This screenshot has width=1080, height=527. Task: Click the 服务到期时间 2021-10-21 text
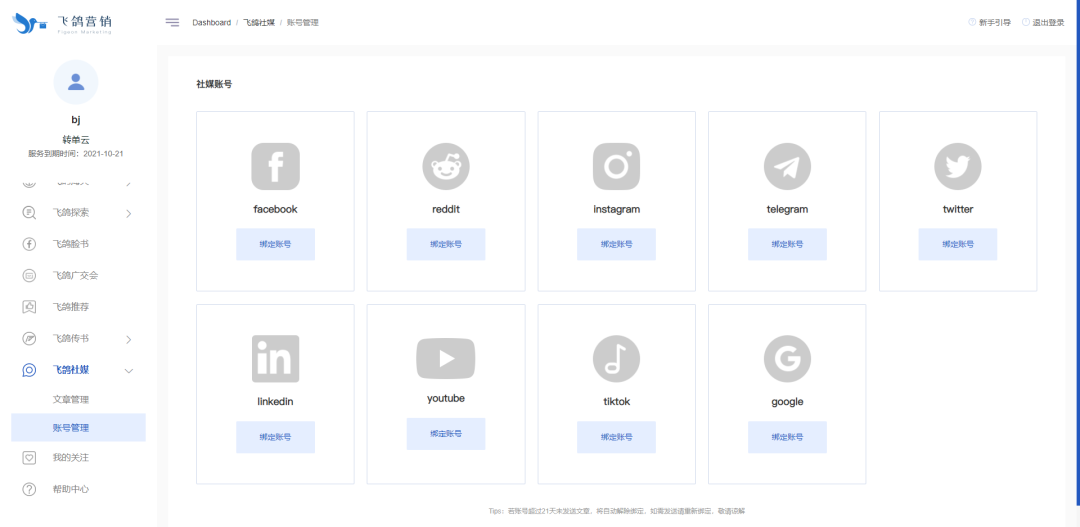(76, 154)
